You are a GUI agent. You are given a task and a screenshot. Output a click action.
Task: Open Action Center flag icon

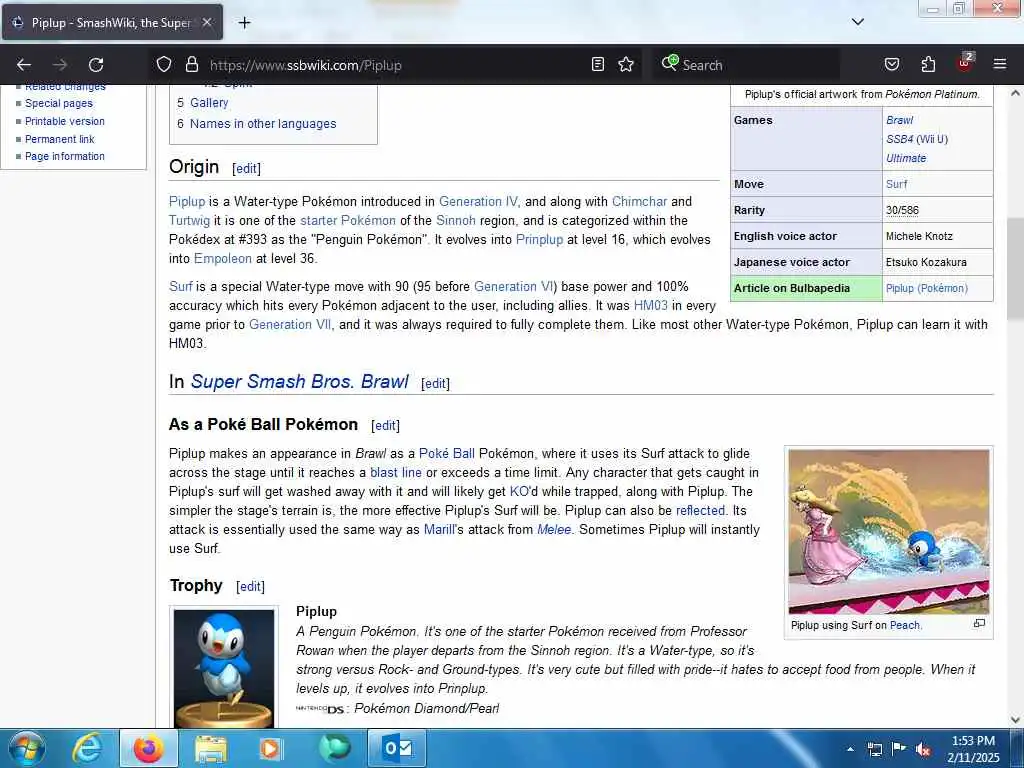(x=899, y=749)
